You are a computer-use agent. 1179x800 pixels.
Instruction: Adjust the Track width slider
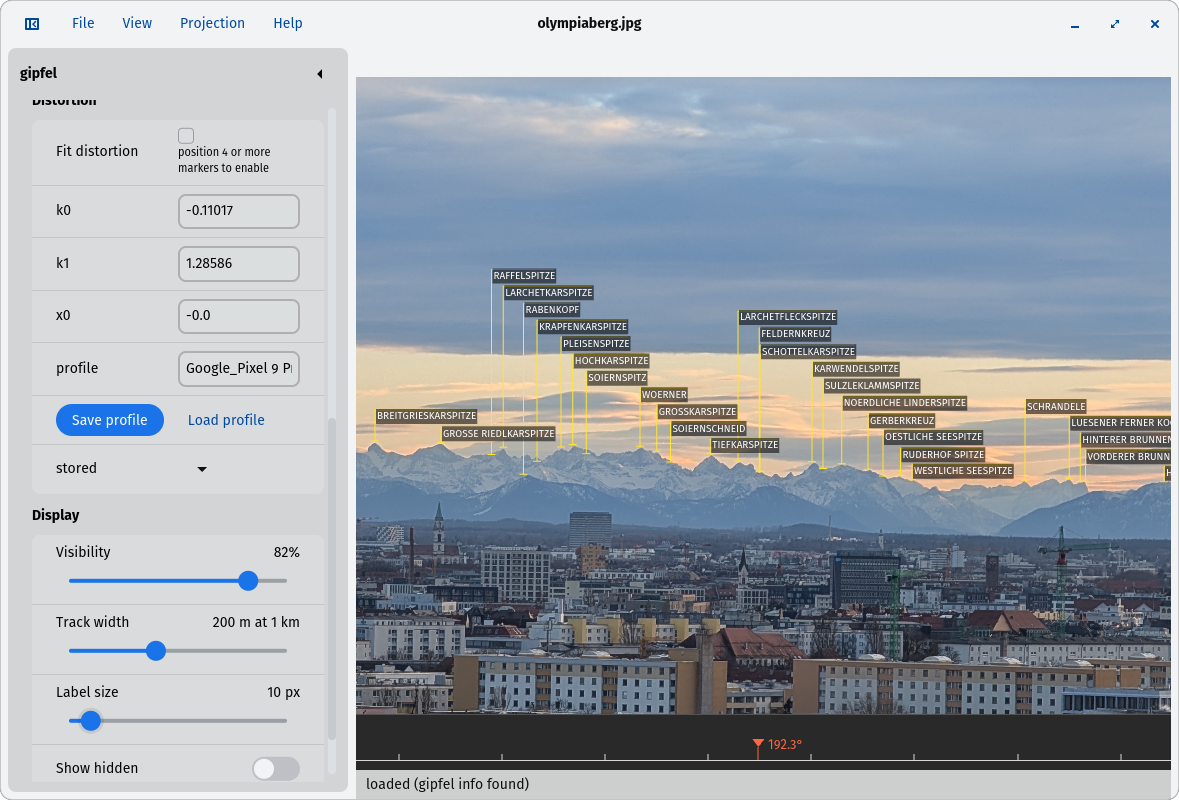tap(177, 650)
